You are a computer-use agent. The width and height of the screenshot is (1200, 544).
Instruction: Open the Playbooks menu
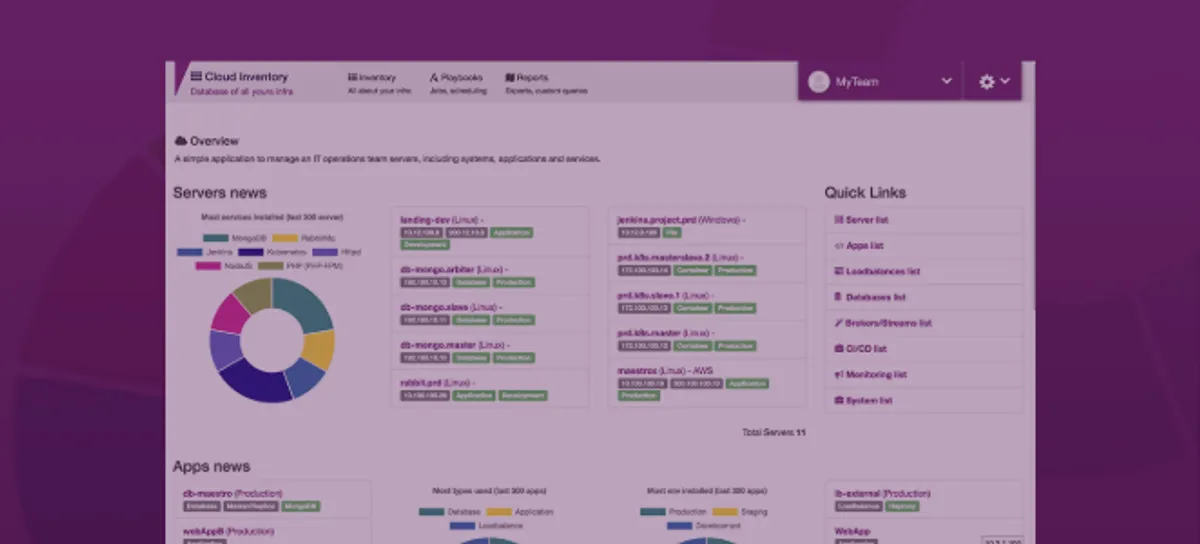click(x=456, y=77)
